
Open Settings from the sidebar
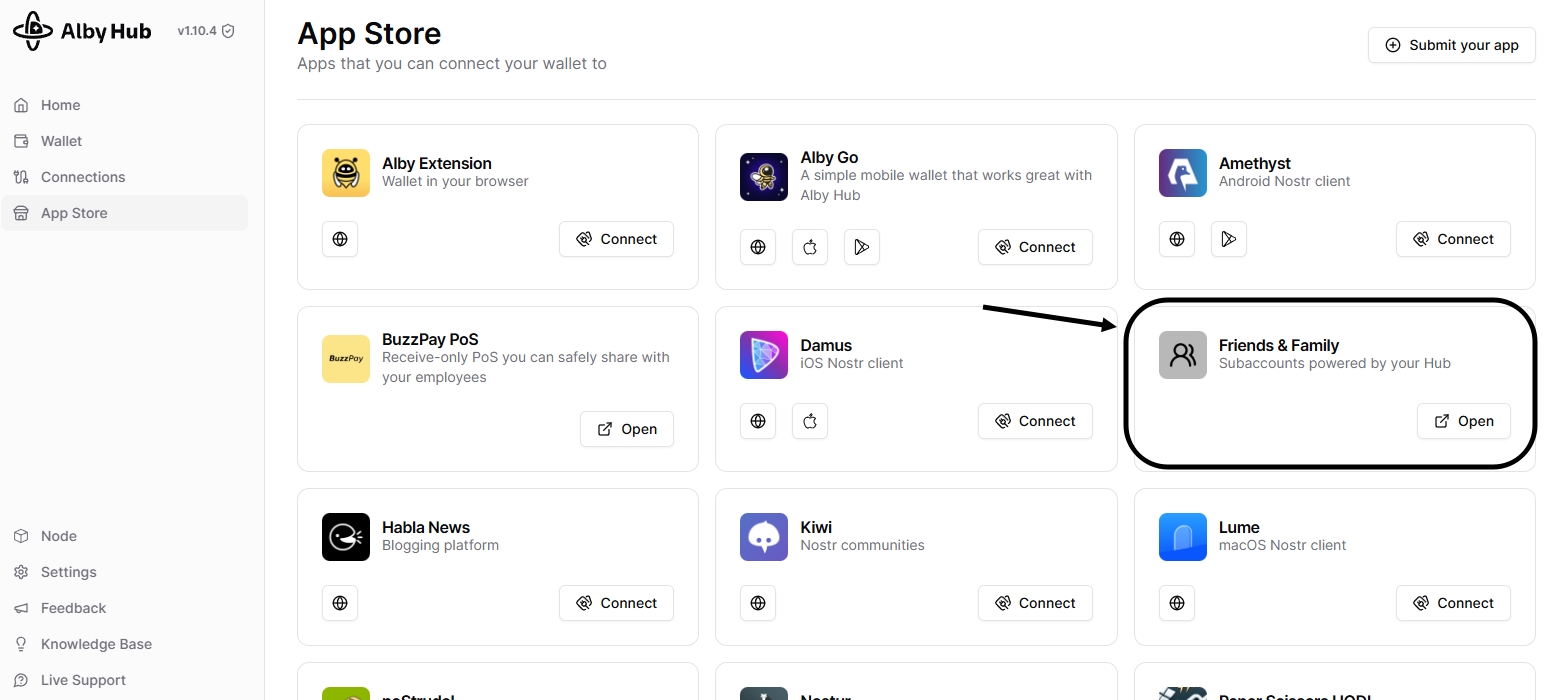68,572
